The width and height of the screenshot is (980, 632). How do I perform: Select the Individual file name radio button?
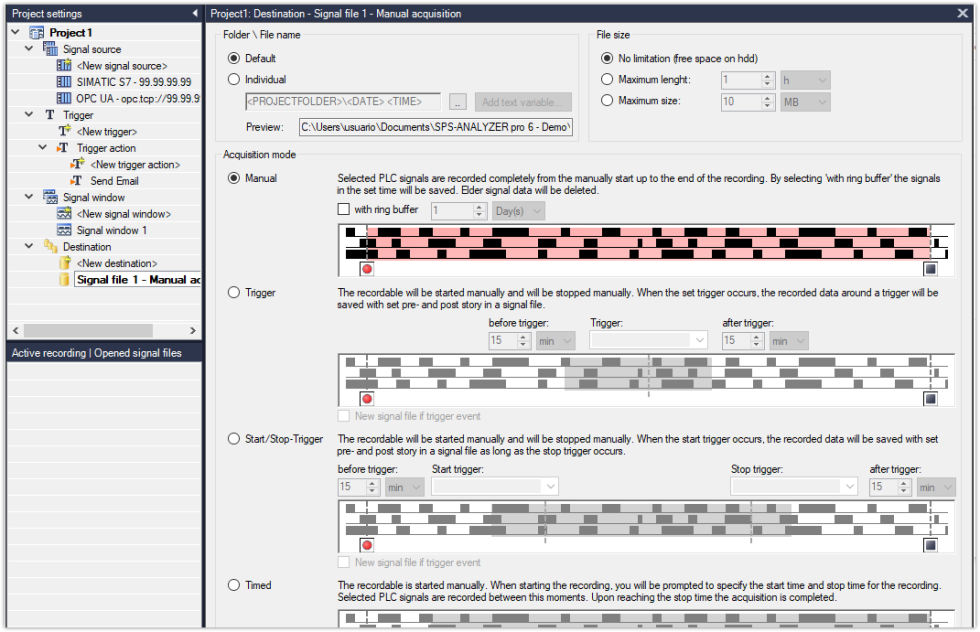click(234, 80)
